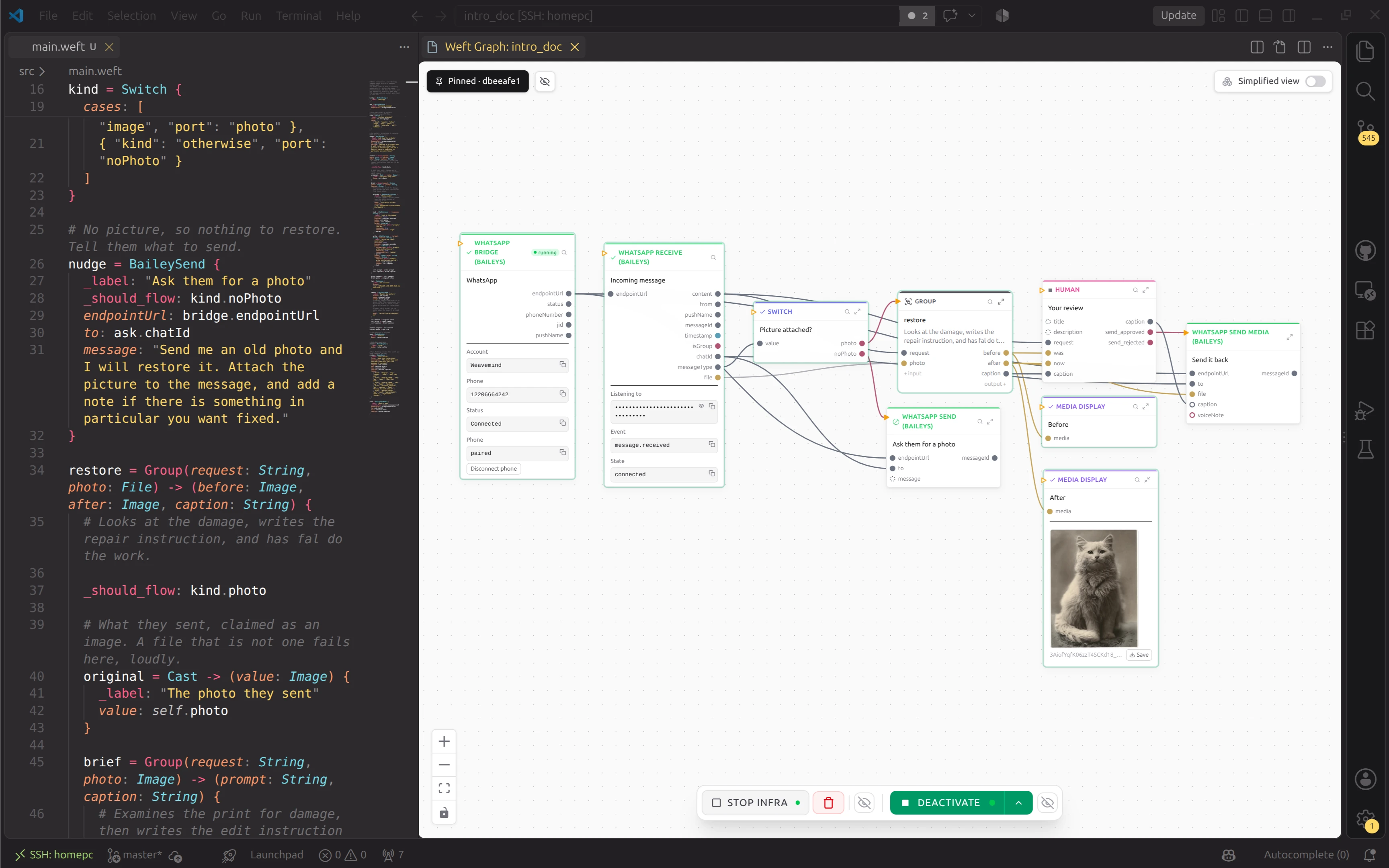Image resolution: width=1389 pixels, height=868 pixels.
Task: Open the Terminal menu
Action: tap(299, 16)
